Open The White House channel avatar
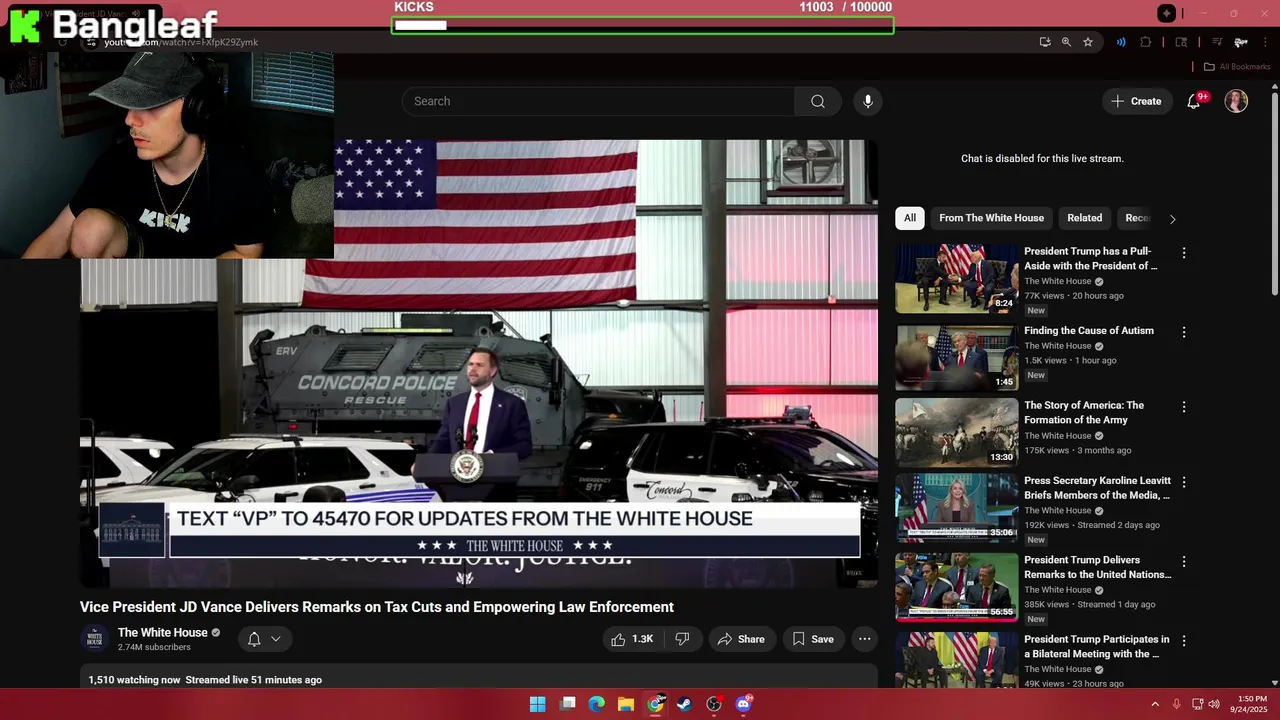The width and height of the screenshot is (1280, 720). (94, 638)
